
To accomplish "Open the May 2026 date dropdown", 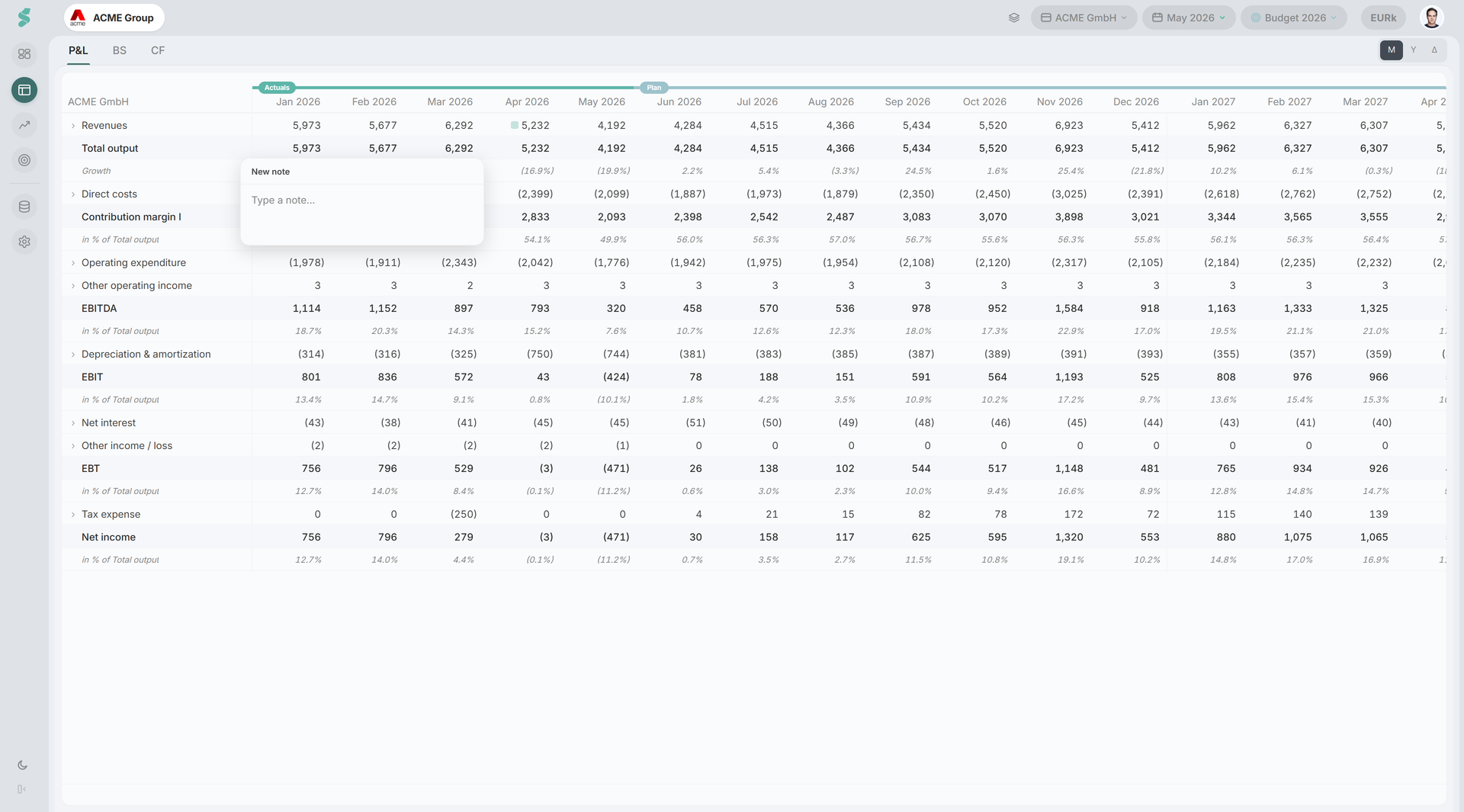I will pos(1189,18).
